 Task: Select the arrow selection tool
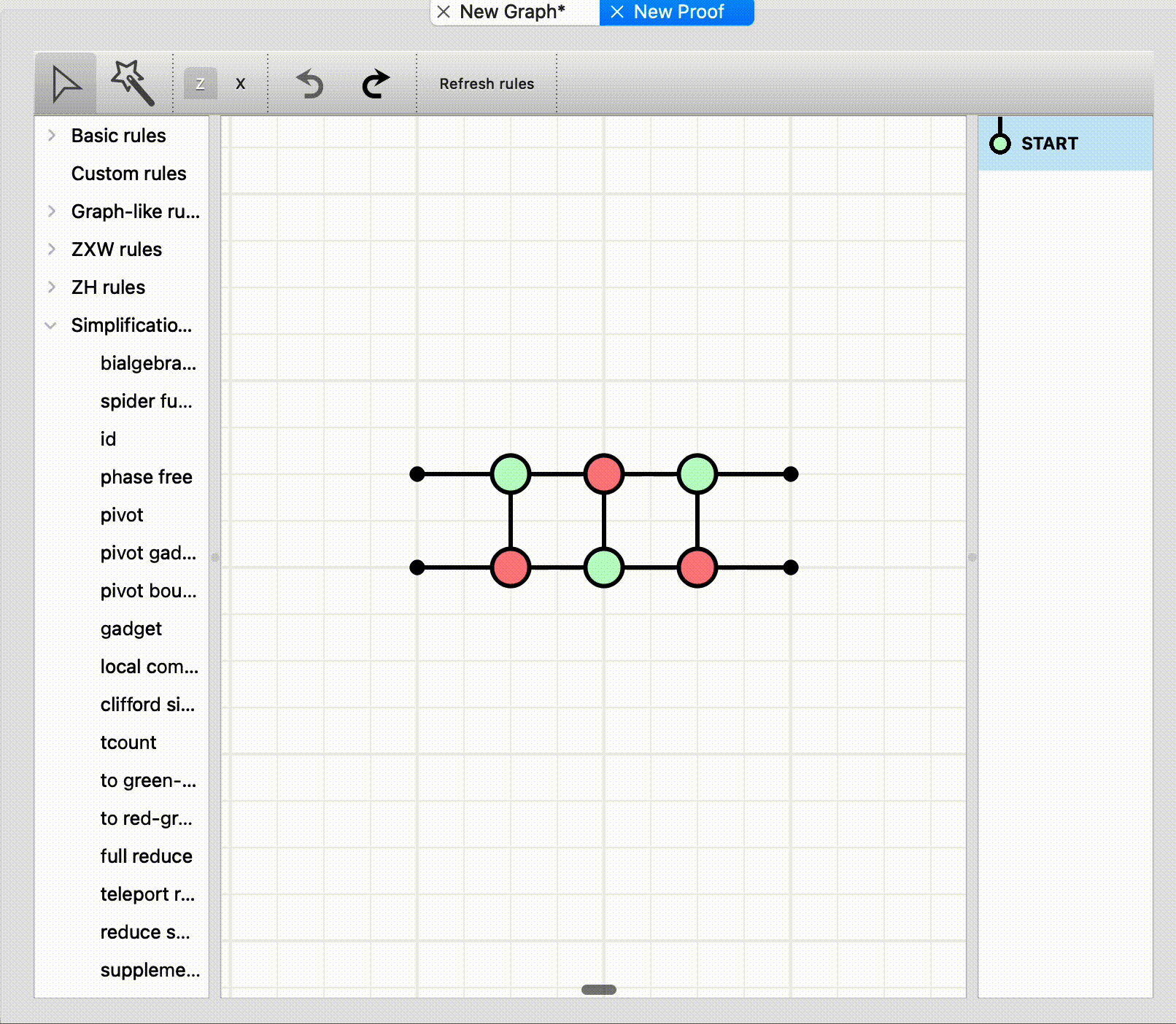click(66, 83)
